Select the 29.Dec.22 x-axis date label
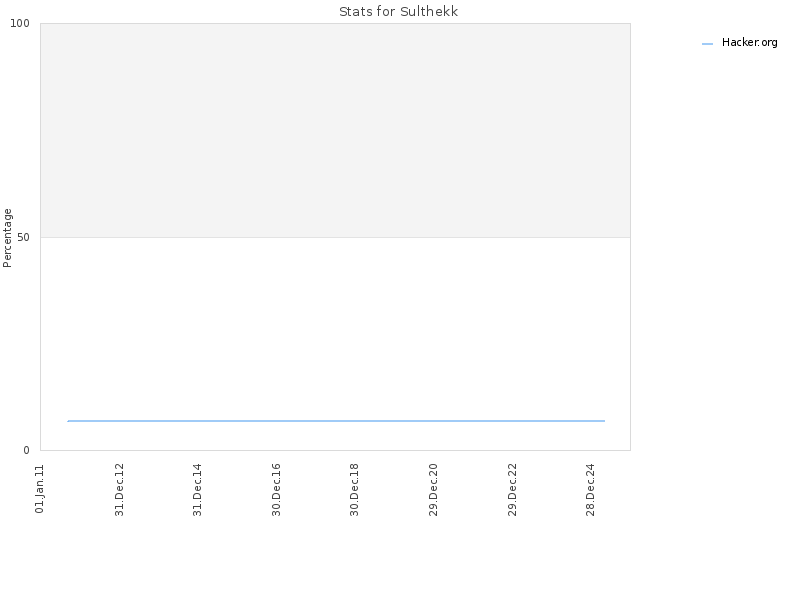 click(512, 490)
